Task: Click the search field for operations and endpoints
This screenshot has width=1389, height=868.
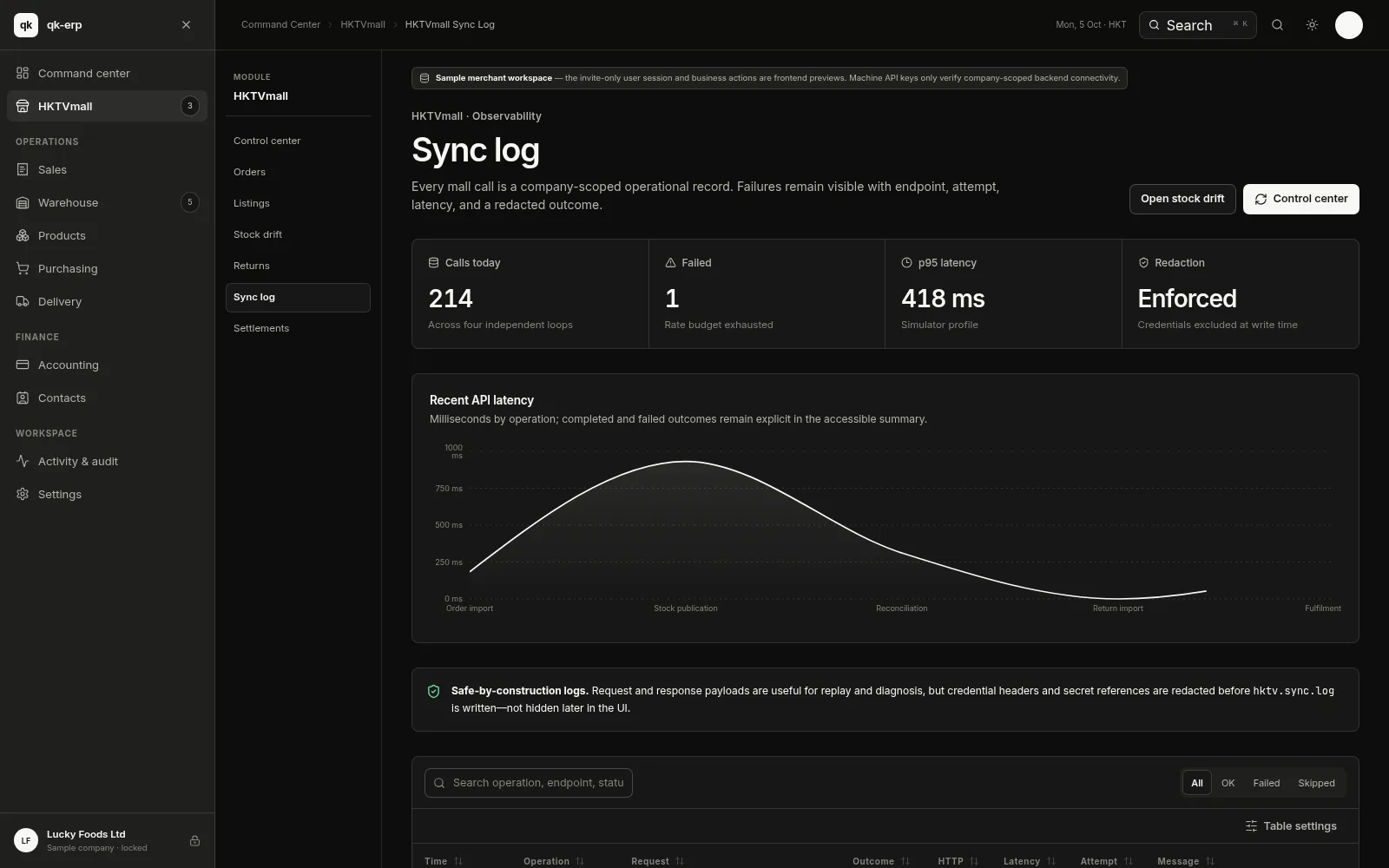Action: [529, 783]
